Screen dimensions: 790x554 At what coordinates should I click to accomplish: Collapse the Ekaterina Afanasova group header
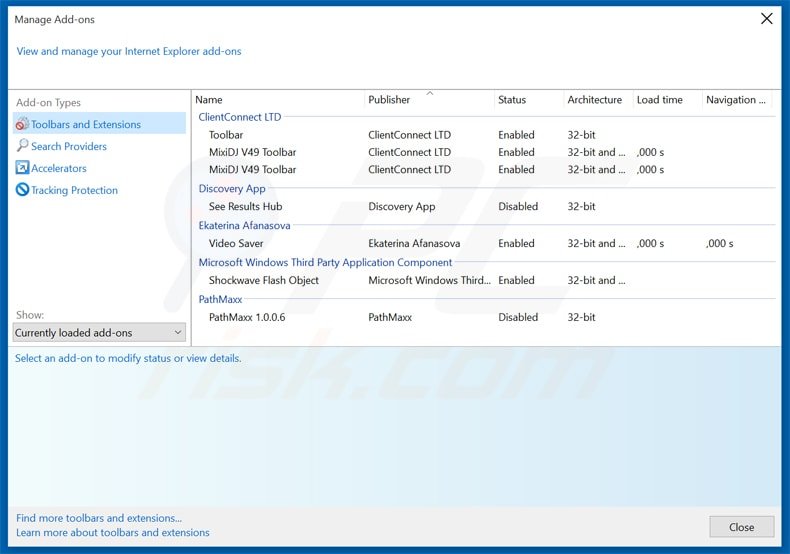[244, 226]
